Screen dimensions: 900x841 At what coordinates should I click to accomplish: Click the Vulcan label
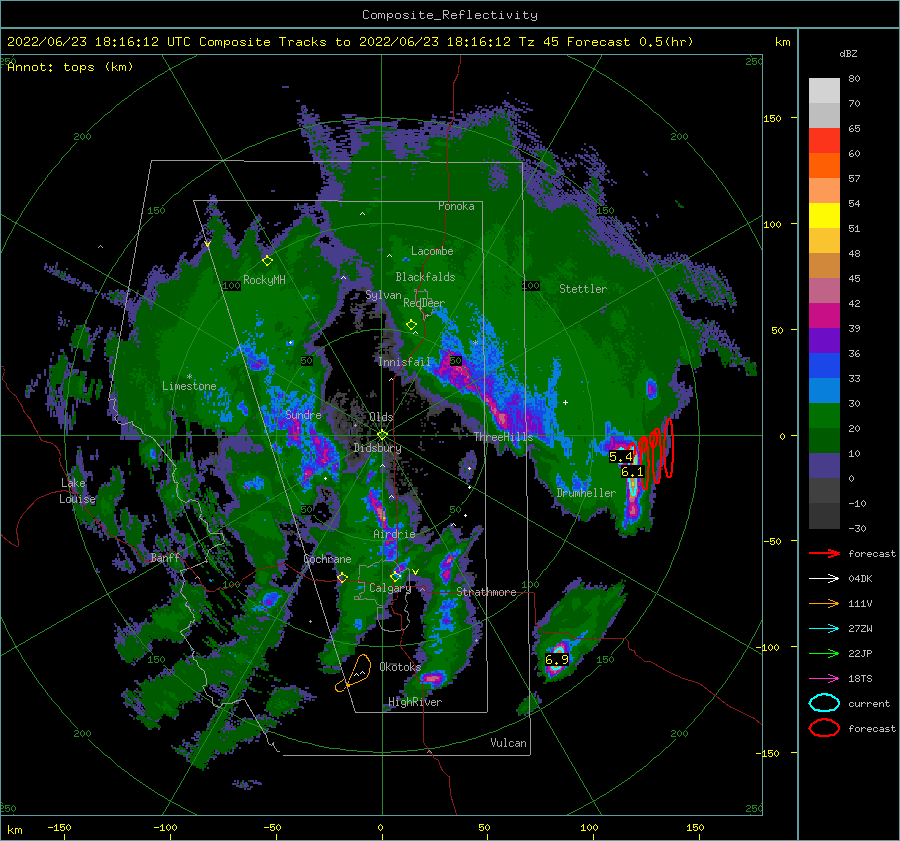(508, 743)
